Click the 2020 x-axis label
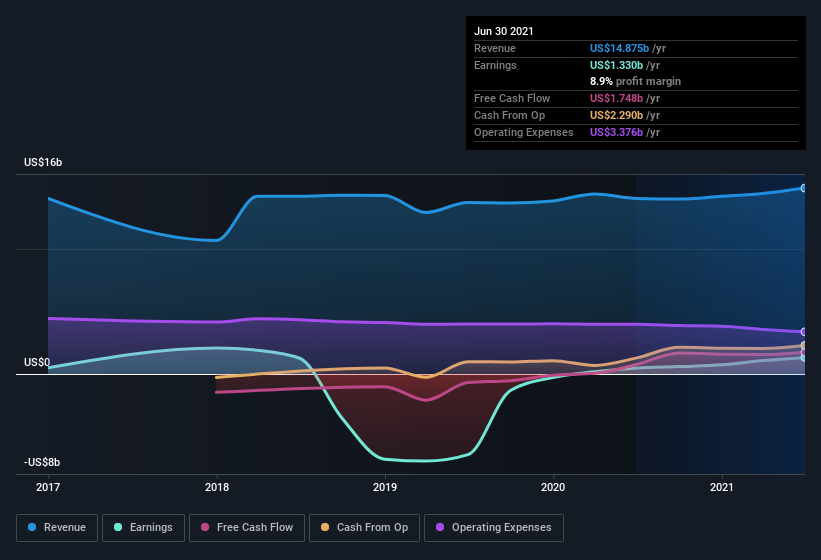 coord(553,487)
